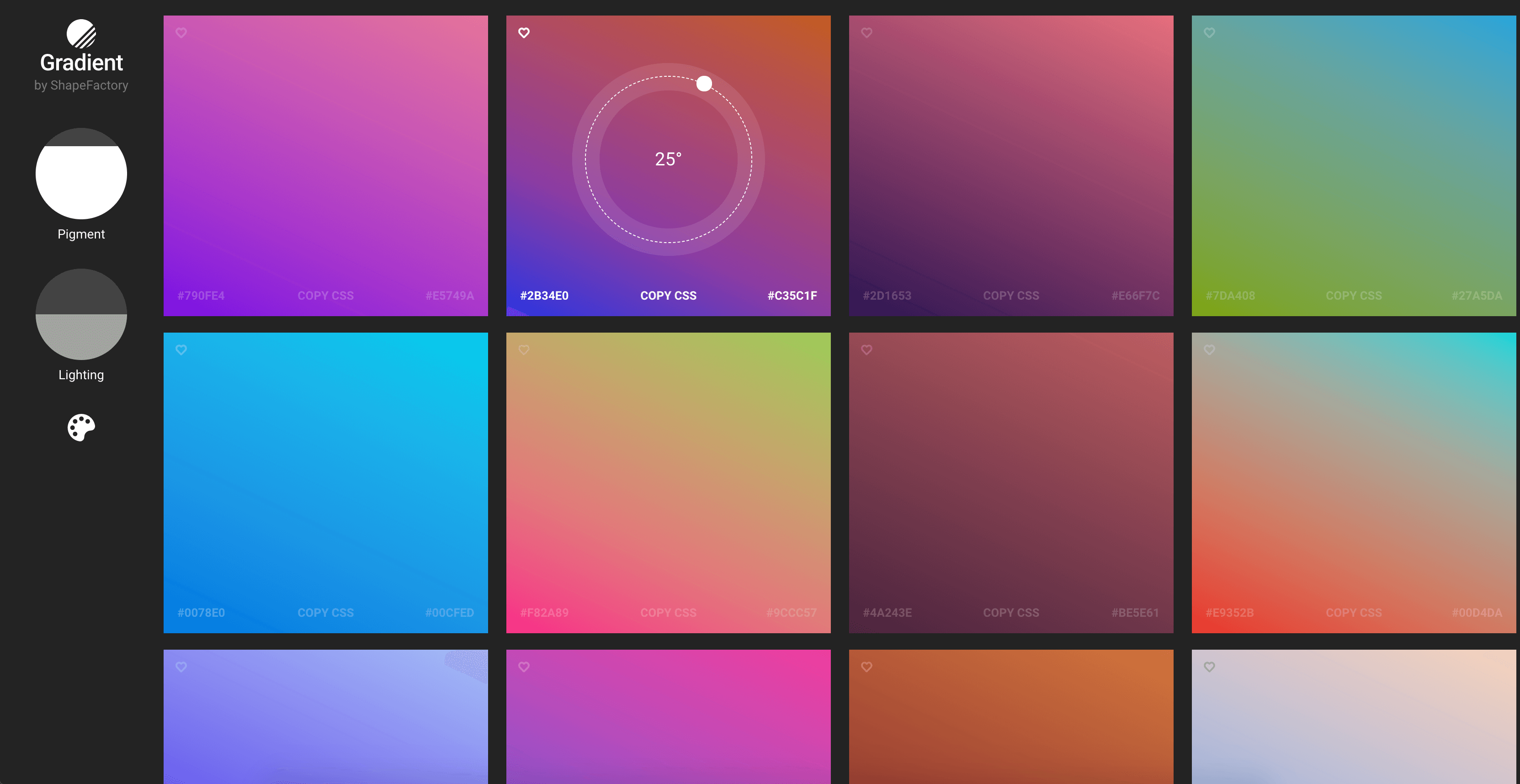1520x784 pixels.
Task: Favorite the #F82A89 pink-green gradient
Action: [x=524, y=350]
